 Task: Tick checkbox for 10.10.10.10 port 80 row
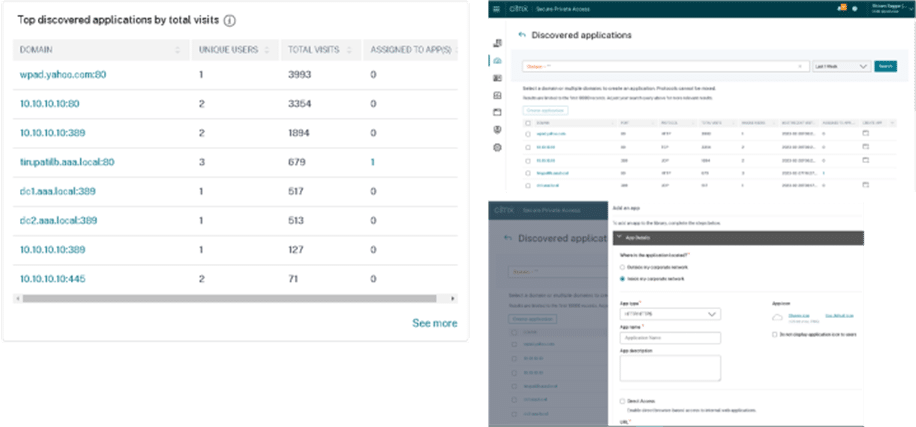tap(528, 147)
